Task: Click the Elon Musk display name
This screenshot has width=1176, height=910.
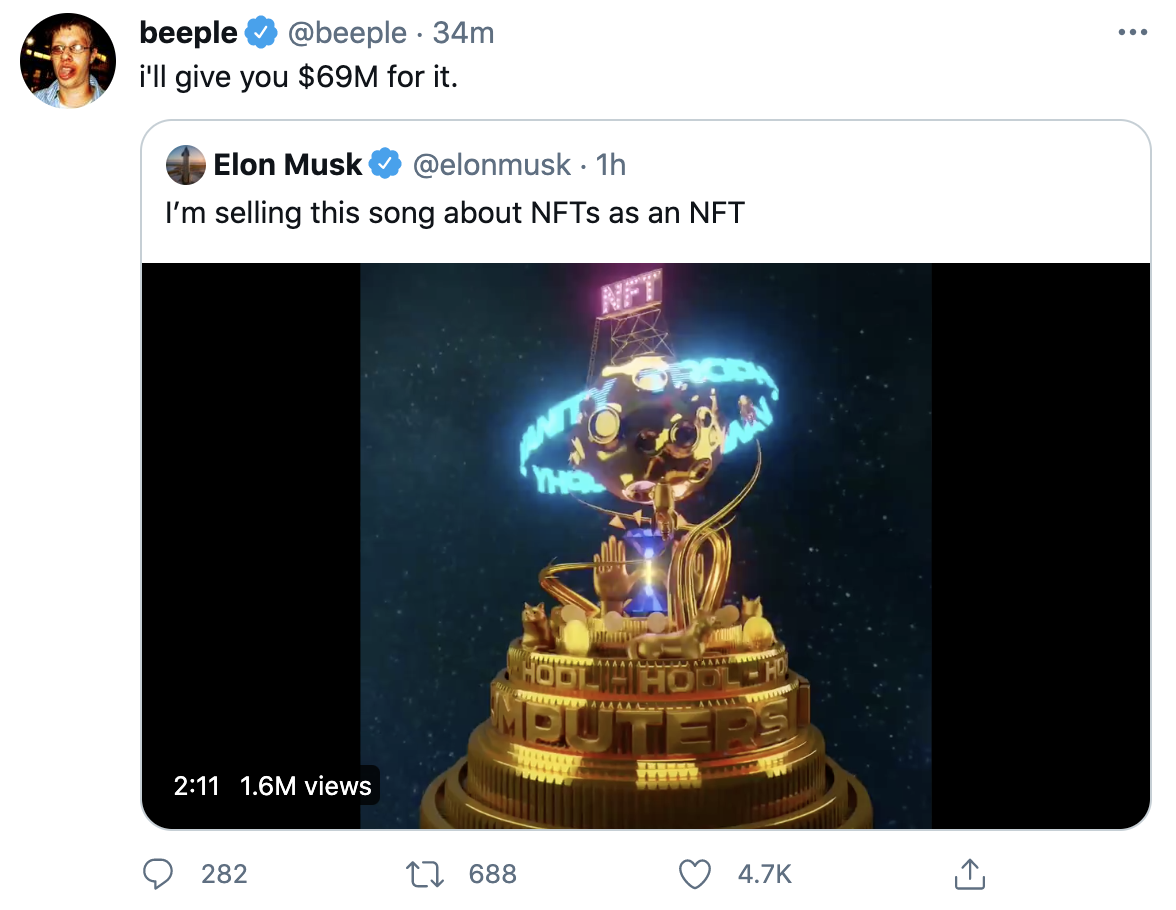Action: pyautogui.click(x=287, y=164)
